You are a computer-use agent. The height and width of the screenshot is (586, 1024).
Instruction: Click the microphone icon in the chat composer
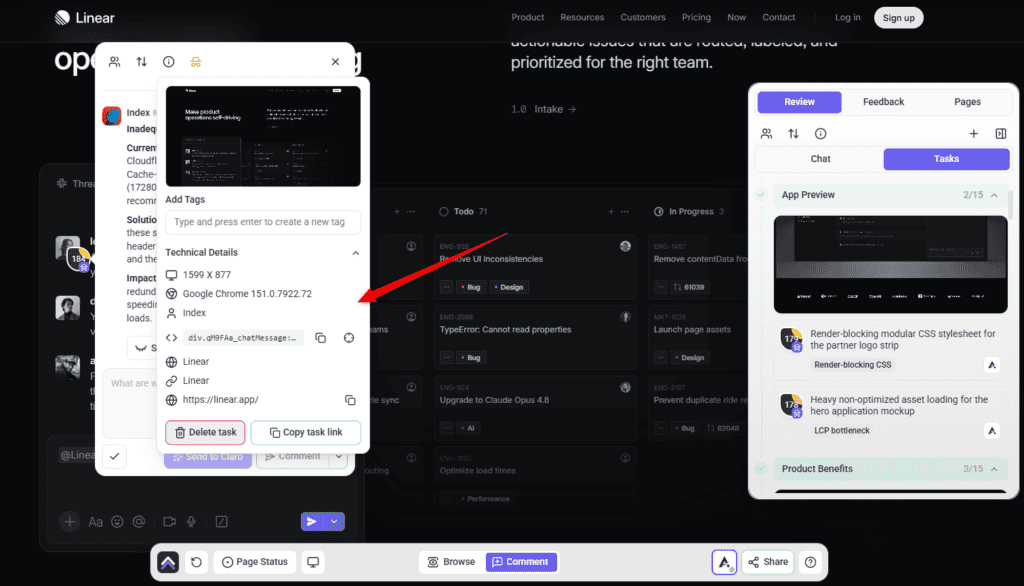191,522
